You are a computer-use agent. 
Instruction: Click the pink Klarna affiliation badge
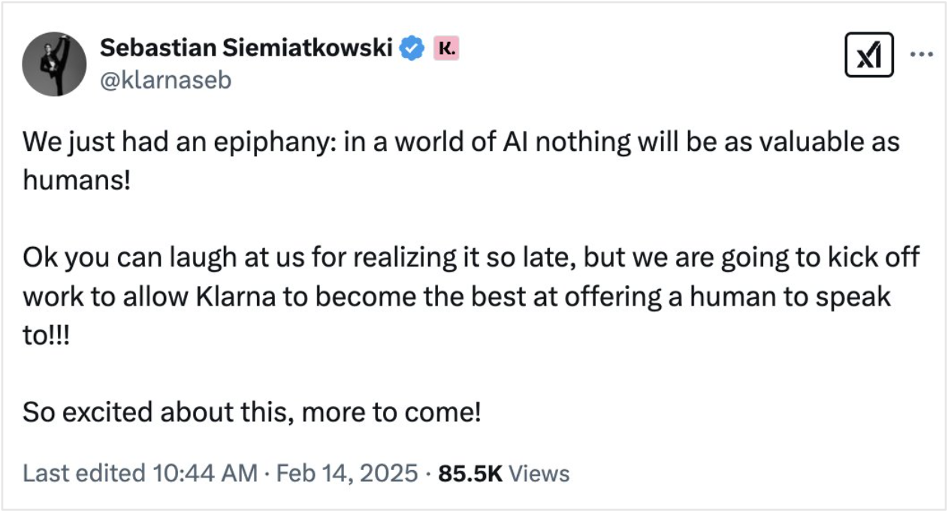(x=445, y=47)
